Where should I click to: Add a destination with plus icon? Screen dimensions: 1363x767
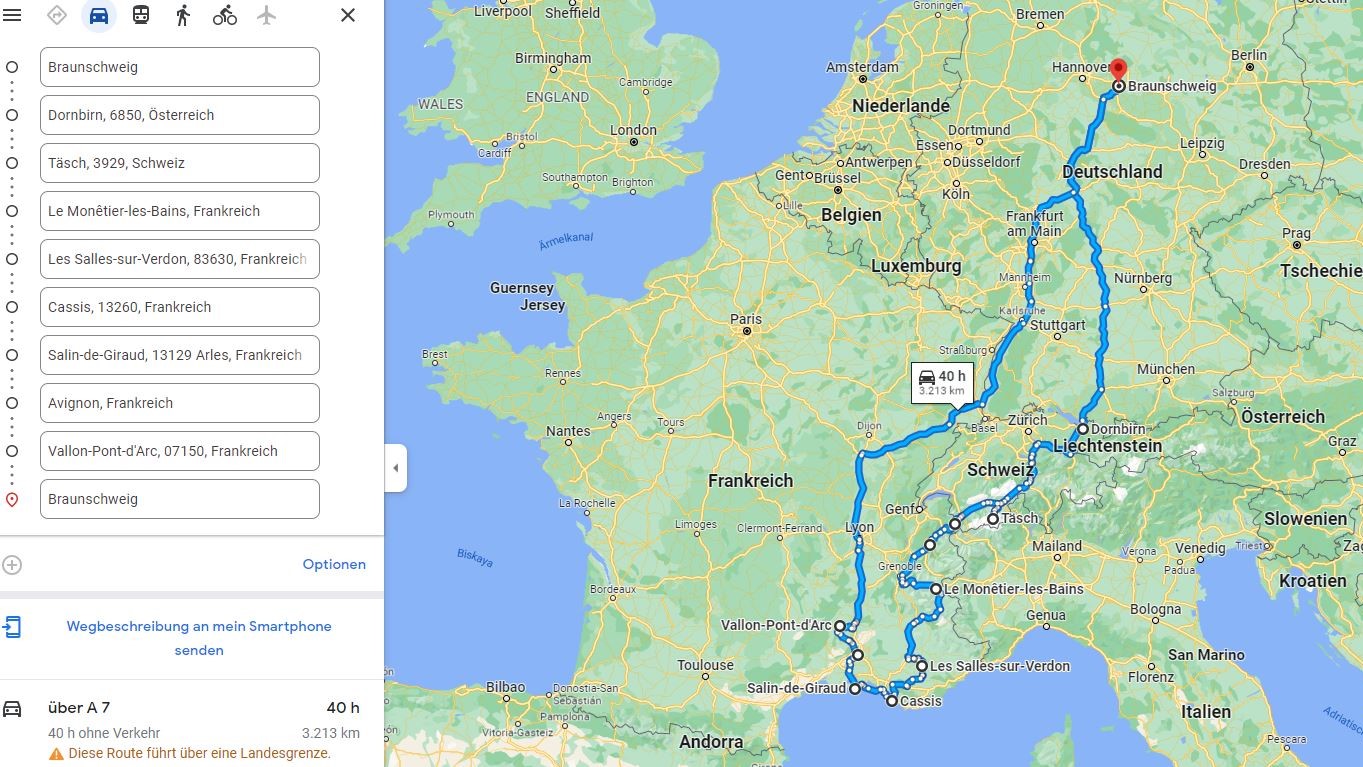tap(12, 565)
